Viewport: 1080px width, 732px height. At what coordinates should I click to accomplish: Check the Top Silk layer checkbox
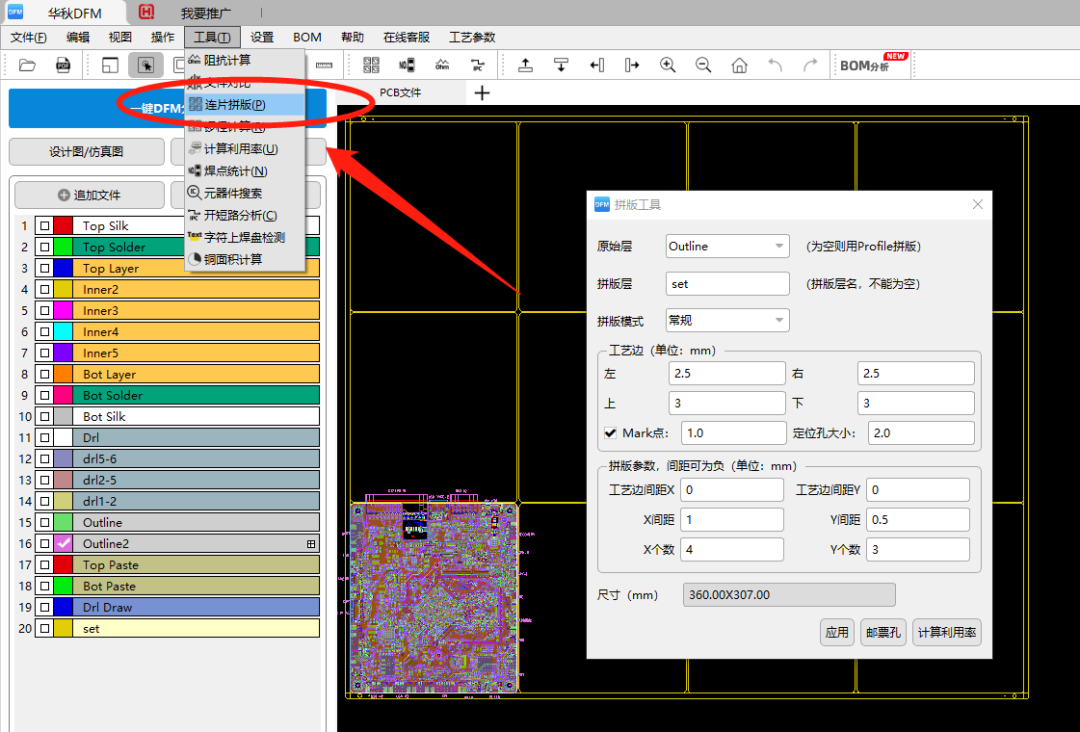click(44, 226)
